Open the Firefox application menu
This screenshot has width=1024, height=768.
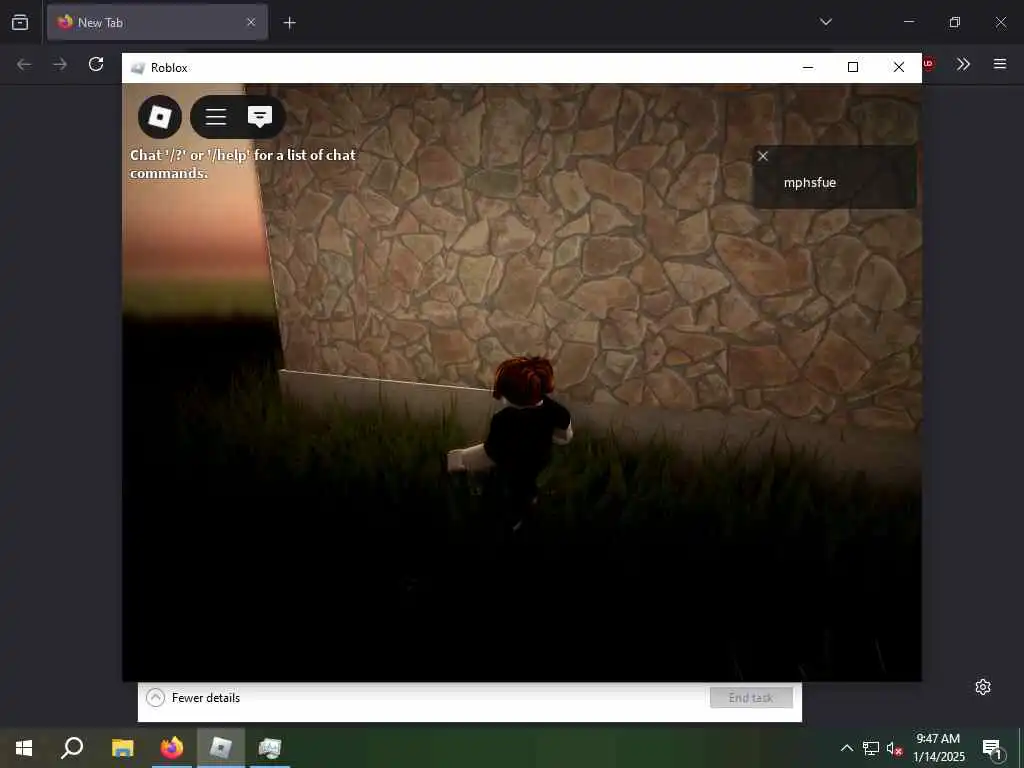pyautogui.click(x=1000, y=64)
